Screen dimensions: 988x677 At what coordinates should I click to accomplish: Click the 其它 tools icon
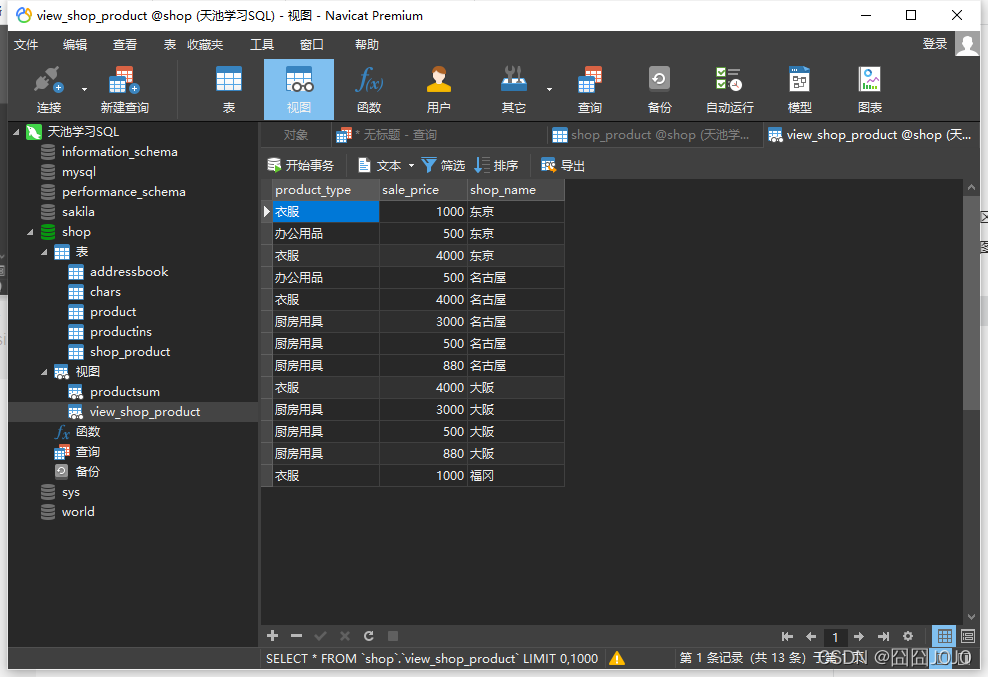(x=514, y=90)
